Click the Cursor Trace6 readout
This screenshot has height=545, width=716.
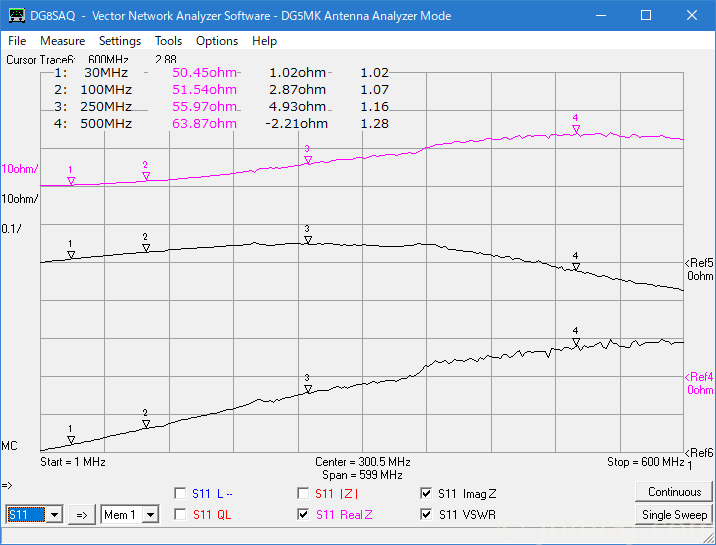coord(91,60)
